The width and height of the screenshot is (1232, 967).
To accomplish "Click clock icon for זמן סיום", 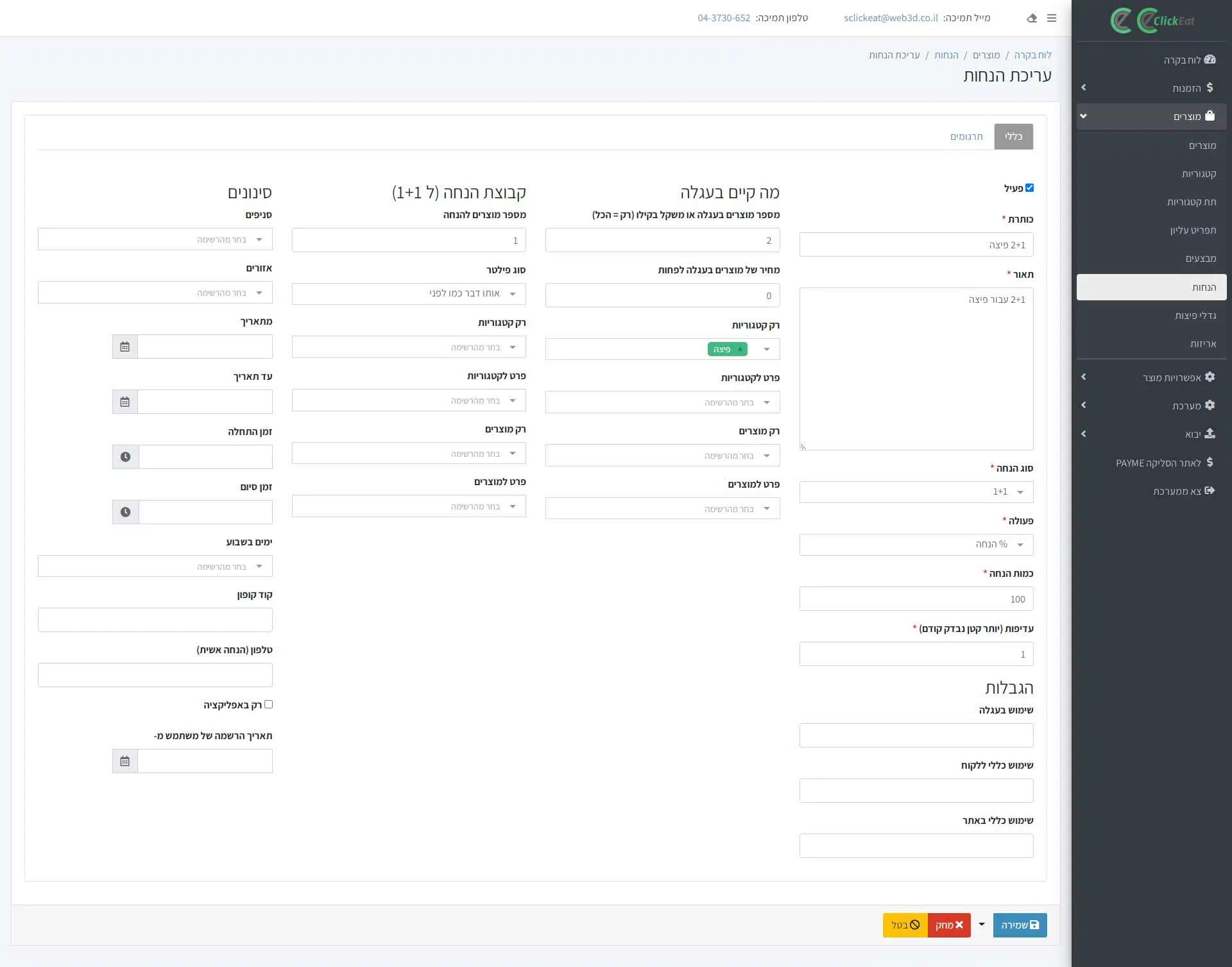I will click(x=126, y=512).
